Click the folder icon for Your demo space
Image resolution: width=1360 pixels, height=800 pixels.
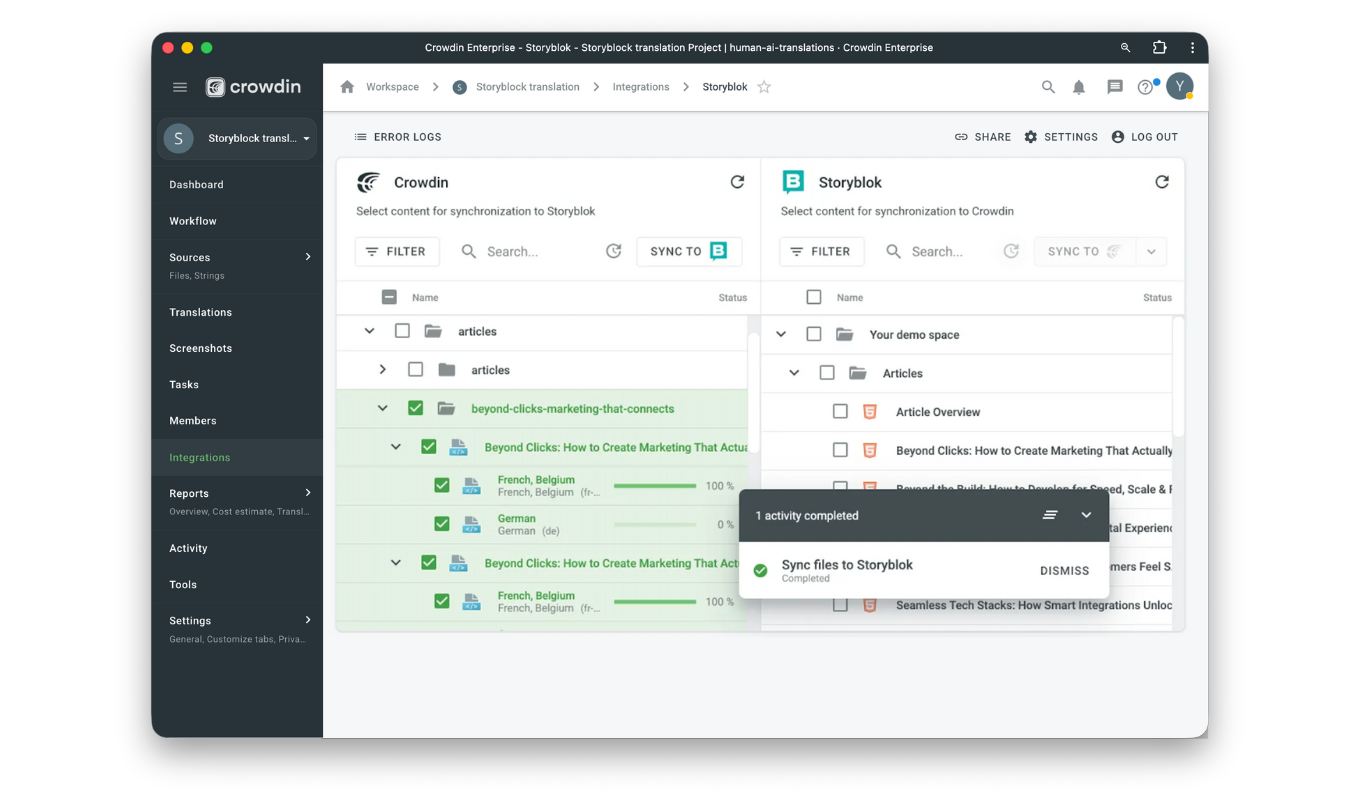tap(845, 335)
